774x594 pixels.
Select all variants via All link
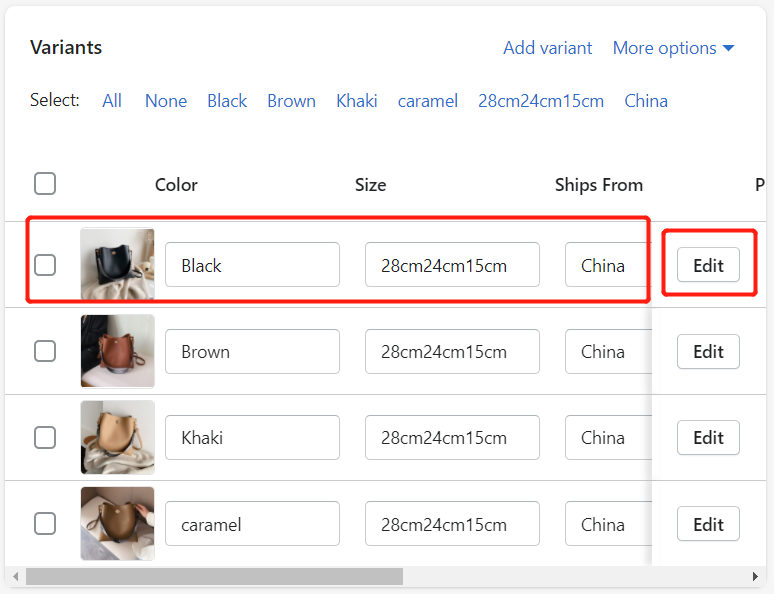click(112, 101)
